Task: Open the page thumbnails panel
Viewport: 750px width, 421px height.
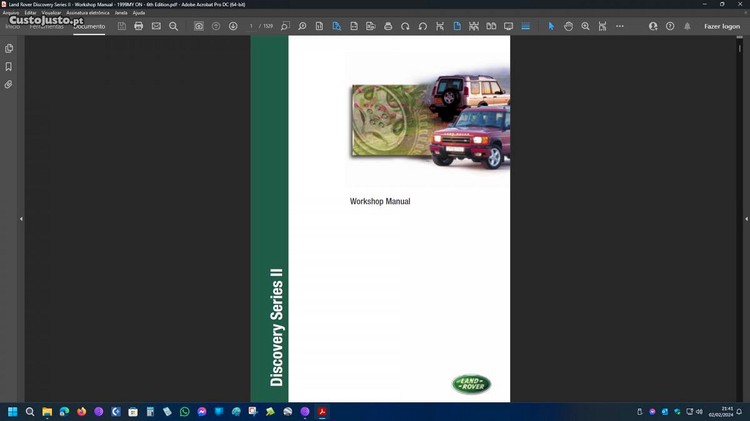Action: (9, 48)
